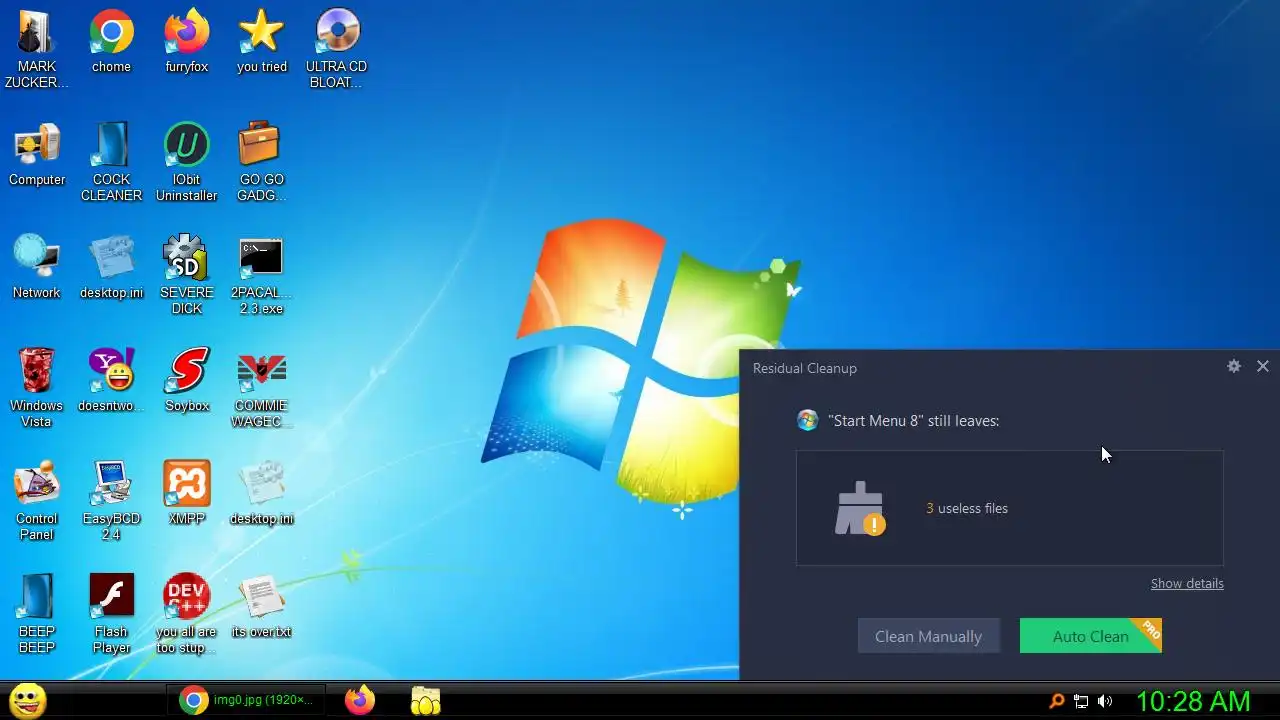Open the DEV C++ 'you all are too stup...' icon
Image resolution: width=1280 pixels, height=720 pixels.
186,614
